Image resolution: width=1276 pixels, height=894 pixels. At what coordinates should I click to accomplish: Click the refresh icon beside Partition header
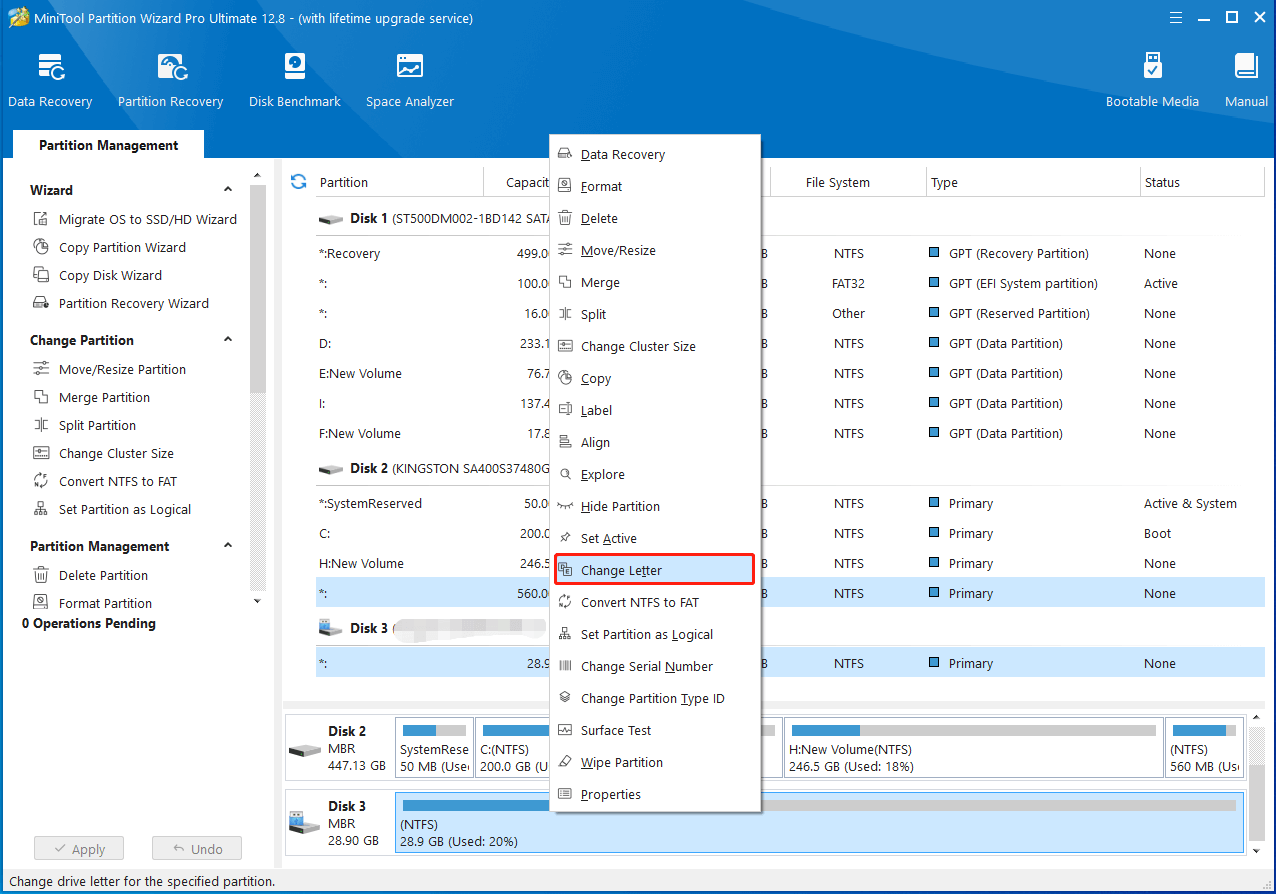tap(298, 181)
